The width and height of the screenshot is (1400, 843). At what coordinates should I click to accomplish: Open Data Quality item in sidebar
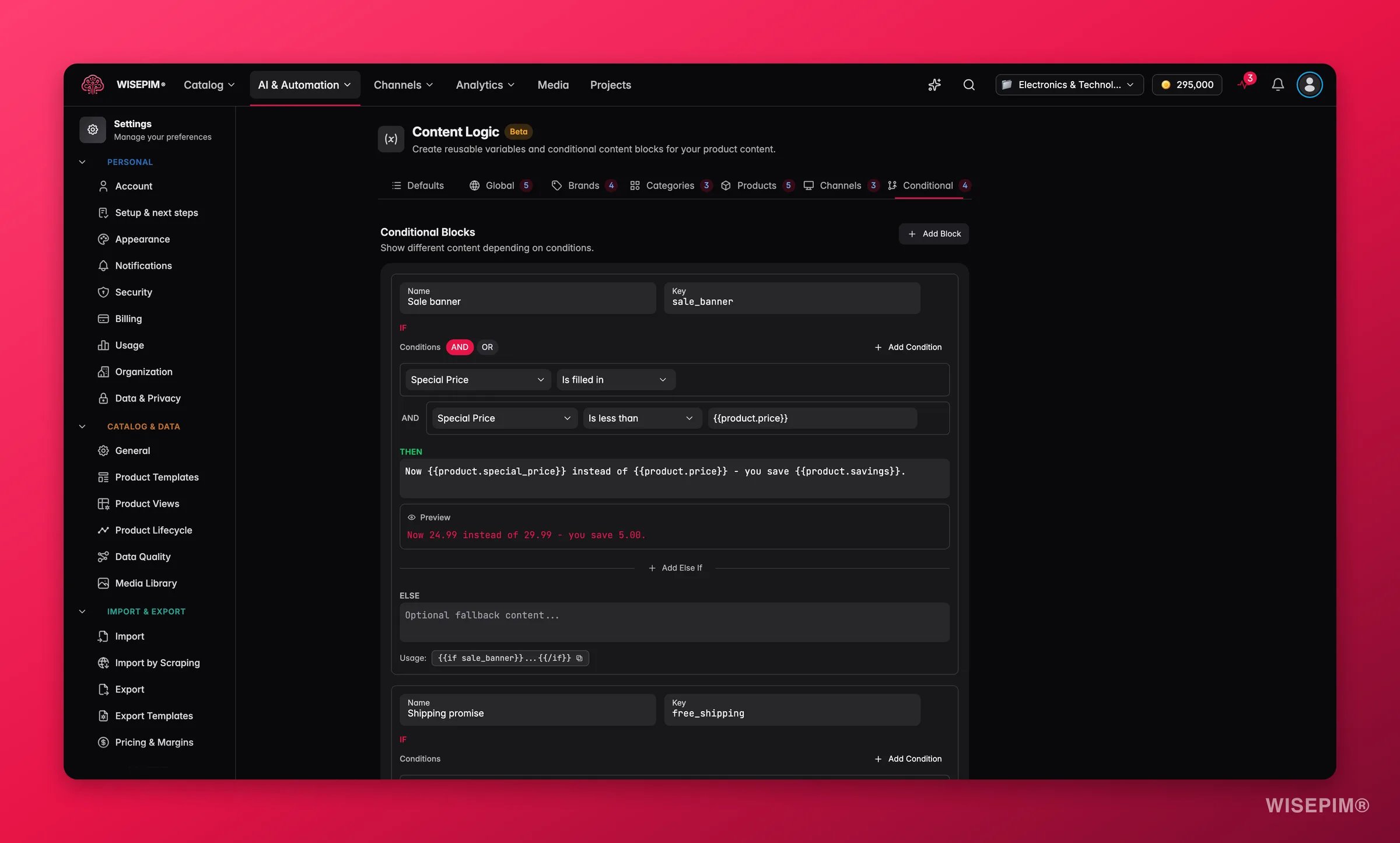coord(142,557)
